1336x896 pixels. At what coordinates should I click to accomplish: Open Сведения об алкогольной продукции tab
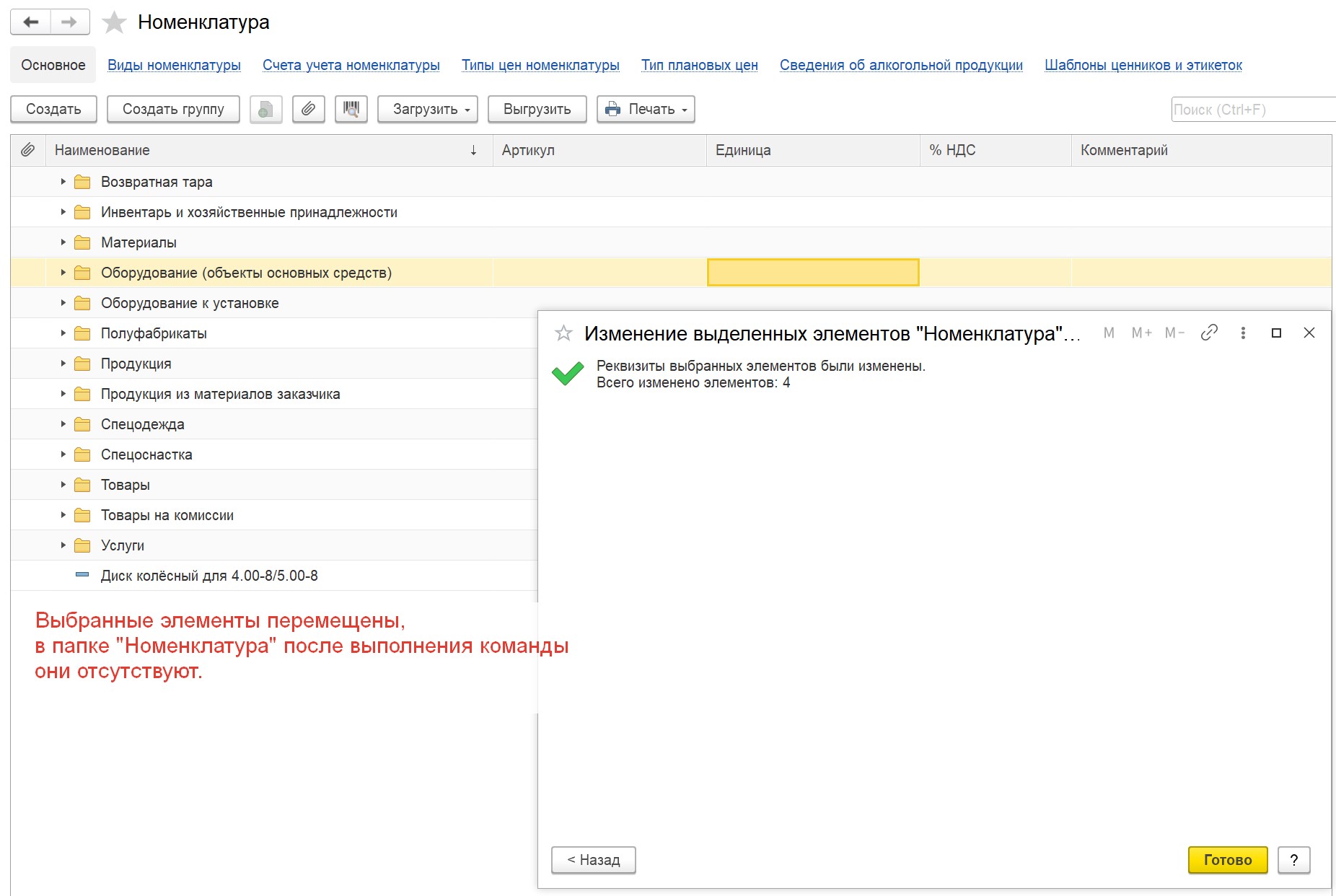pyautogui.click(x=901, y=65)
